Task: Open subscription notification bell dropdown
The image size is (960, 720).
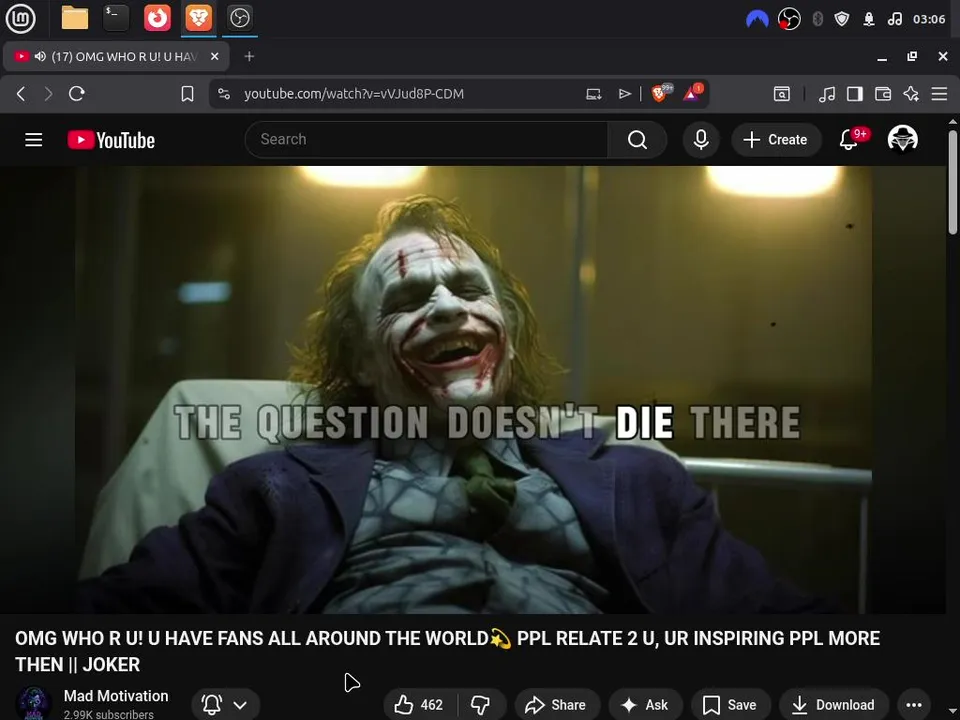Action: [x=225, y=705]
